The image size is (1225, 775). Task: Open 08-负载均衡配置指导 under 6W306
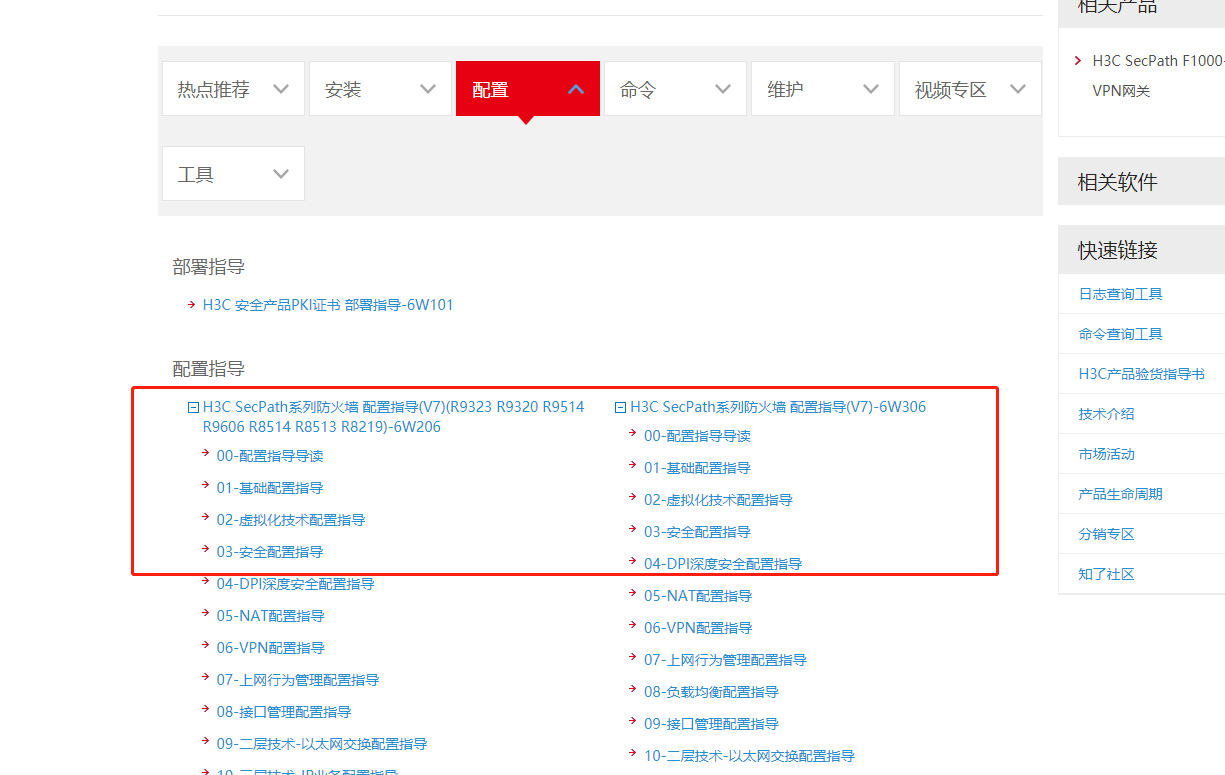point(711,692)
